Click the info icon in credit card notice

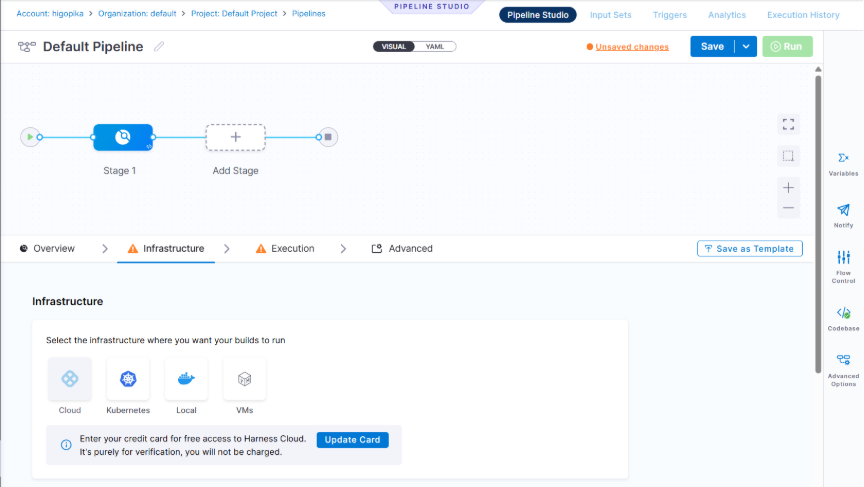(66, 445)
